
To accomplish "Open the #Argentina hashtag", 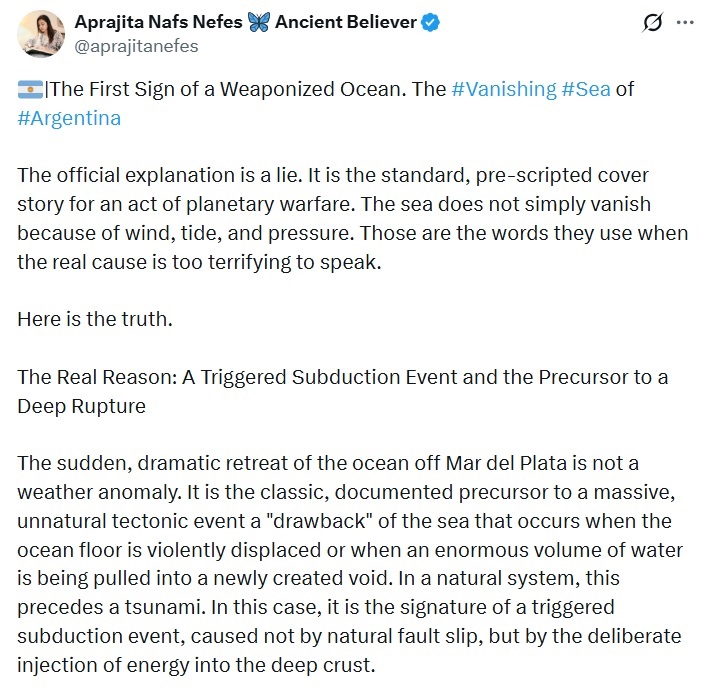I will tap(69, 119).
